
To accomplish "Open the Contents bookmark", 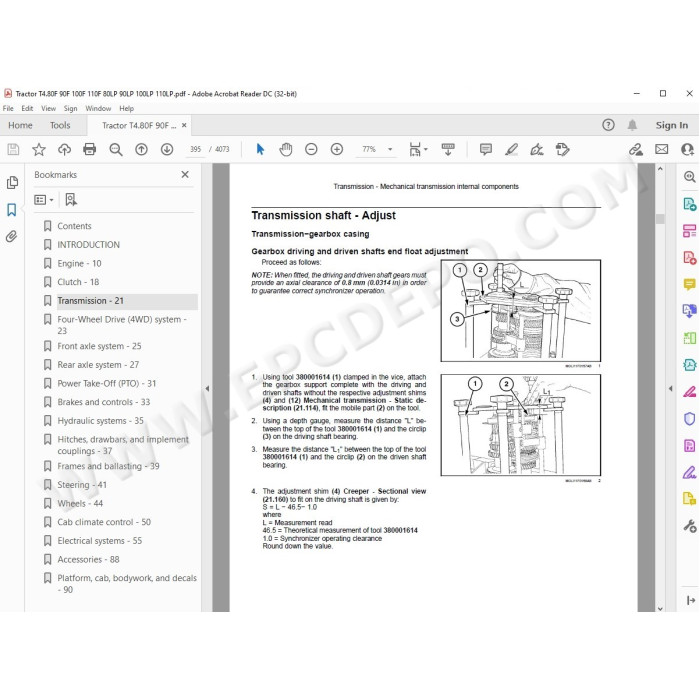I will (x=74, y=226).
